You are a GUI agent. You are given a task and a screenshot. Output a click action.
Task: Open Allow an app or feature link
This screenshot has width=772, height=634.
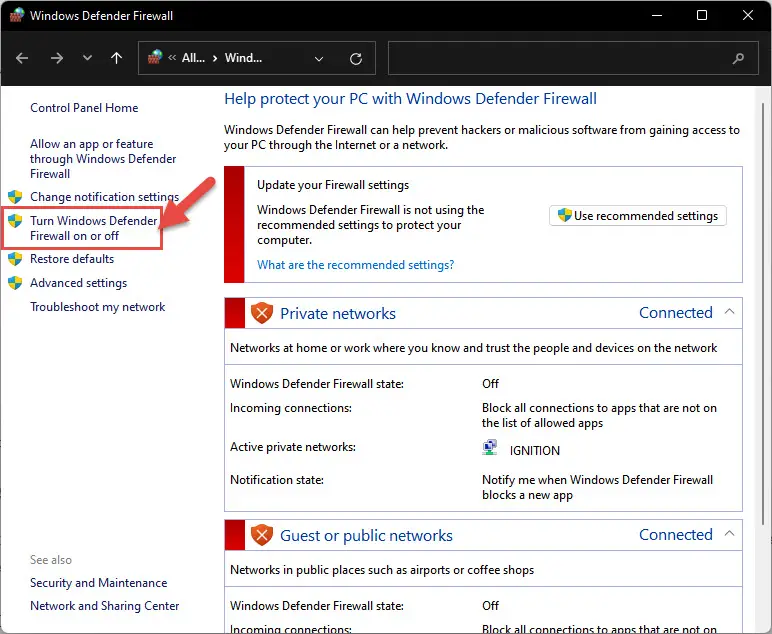[103, 158]
